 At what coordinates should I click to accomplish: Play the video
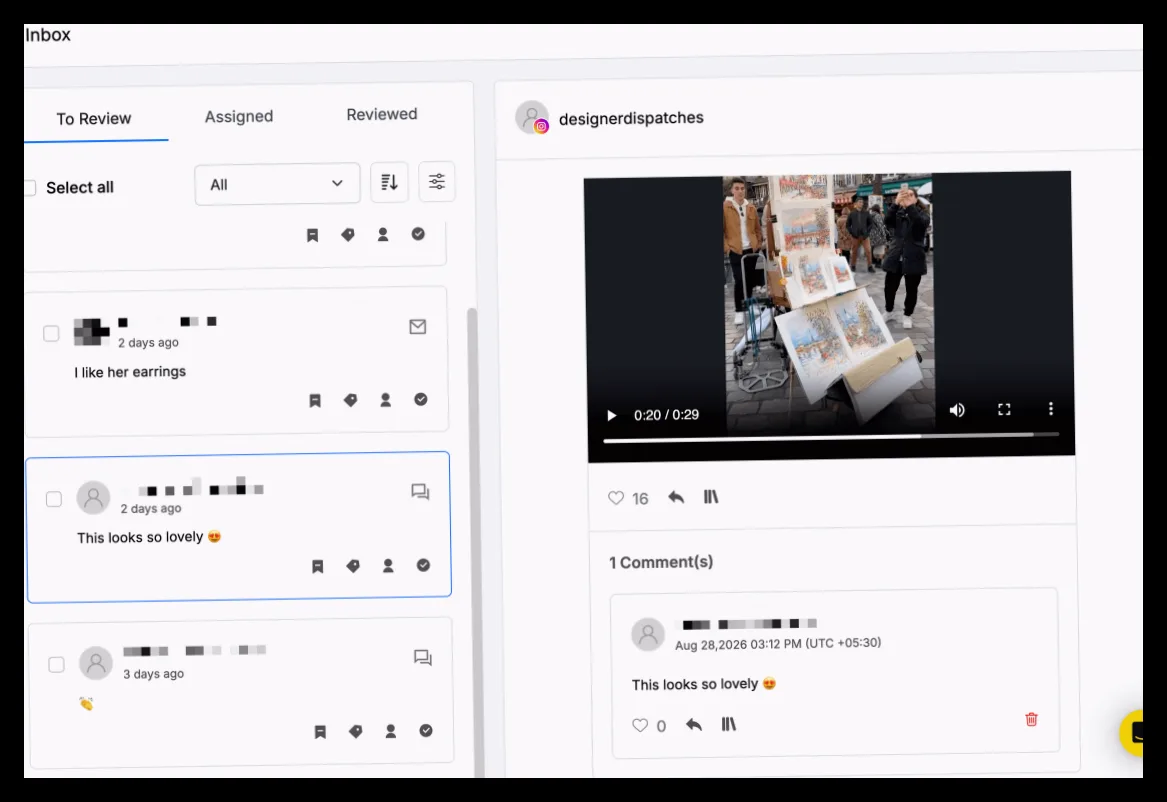[612, 415]
